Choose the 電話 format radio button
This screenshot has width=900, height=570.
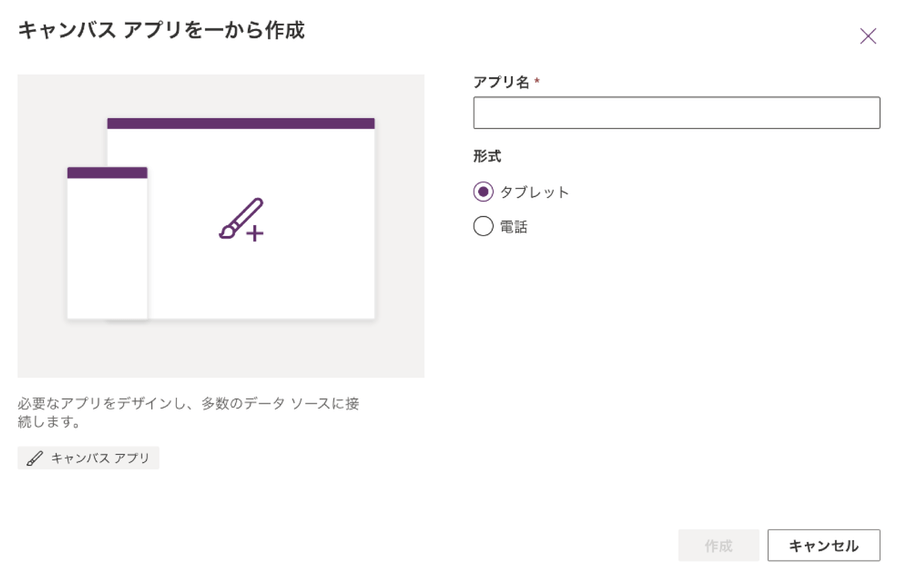click(x=484, y=226)
